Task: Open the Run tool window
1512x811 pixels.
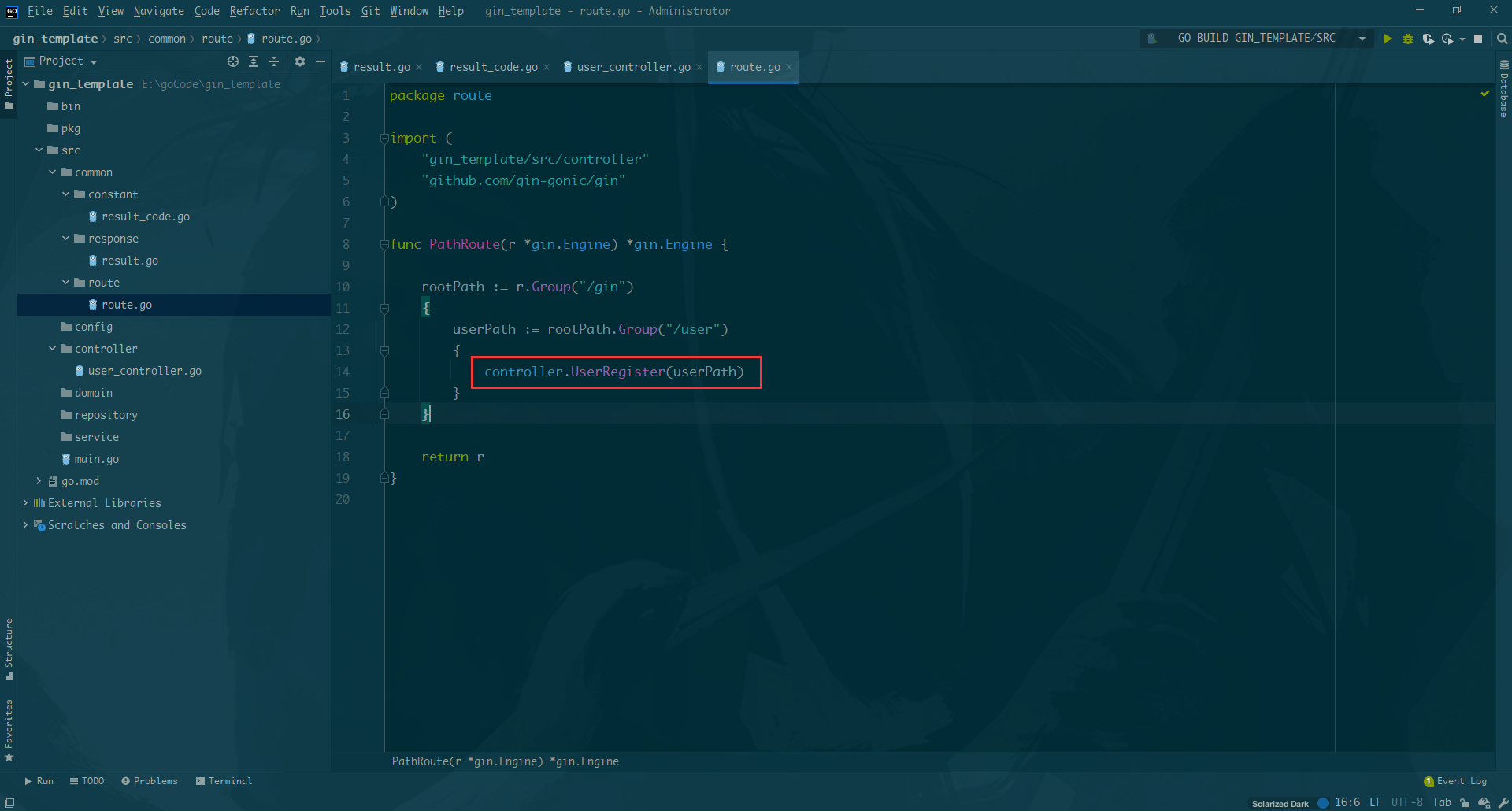Action: point(39,782)
